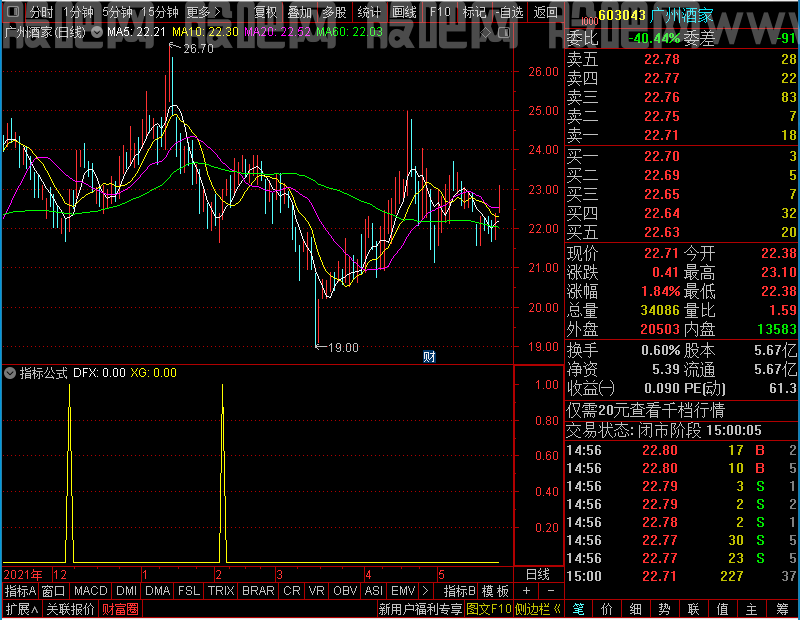Click the diamond icon above the price chart
Screen dimensions: 800x620
click(x=486, y=33)
